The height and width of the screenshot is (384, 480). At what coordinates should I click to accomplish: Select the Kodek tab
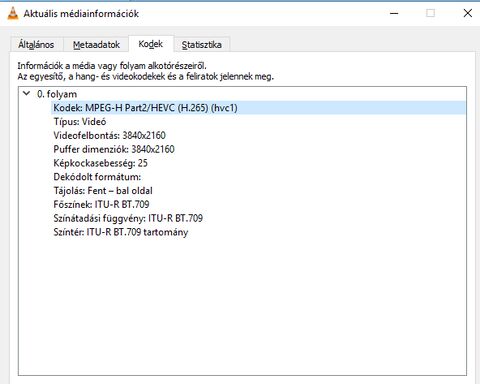pyautogui.click(x=151, y=44)
